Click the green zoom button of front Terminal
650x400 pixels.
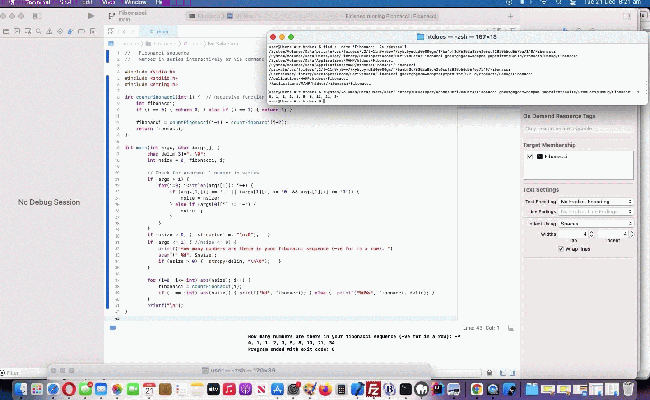[291, 37]
